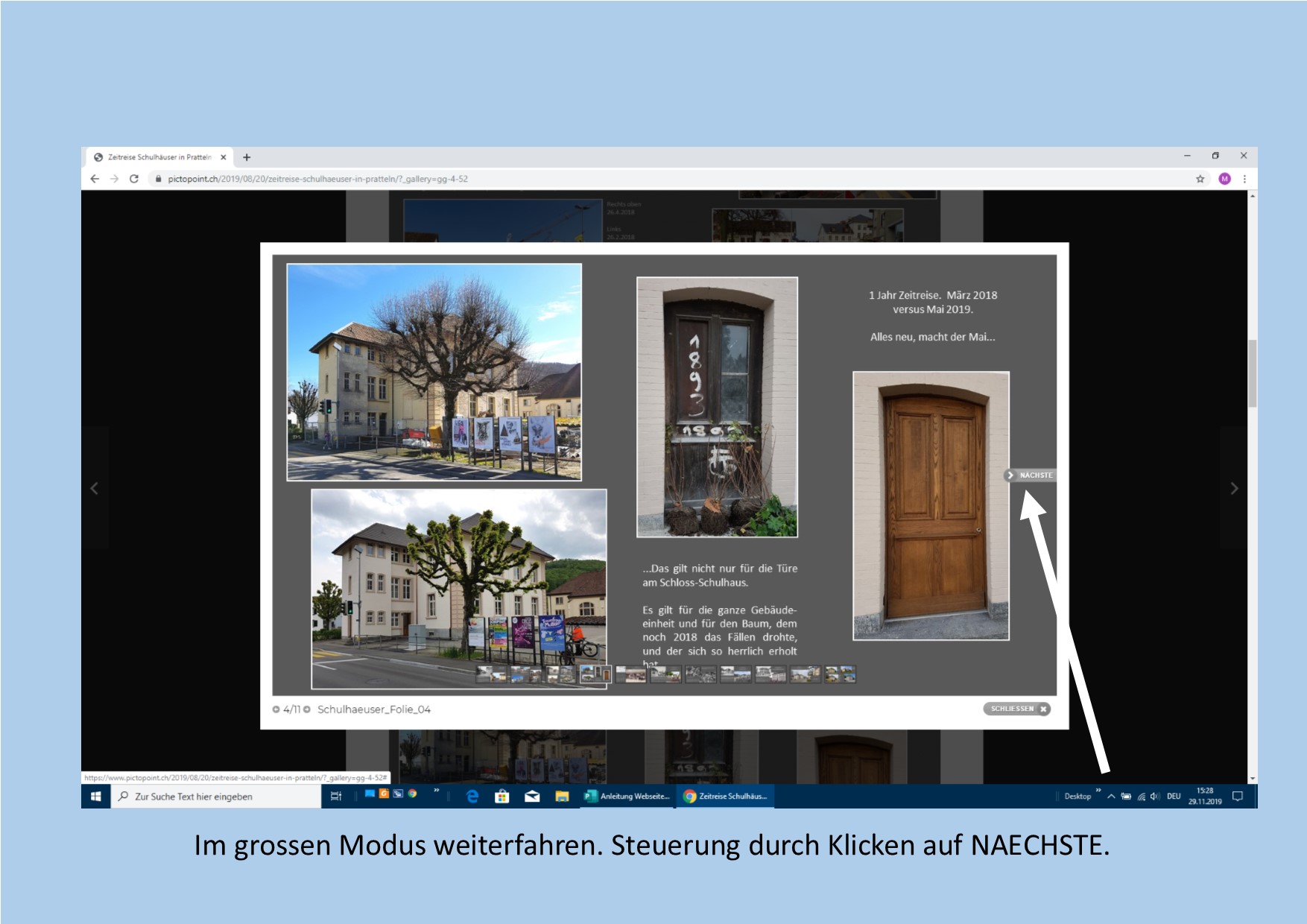Select the first thumbnail in the filmstrip

coord(491,674)
